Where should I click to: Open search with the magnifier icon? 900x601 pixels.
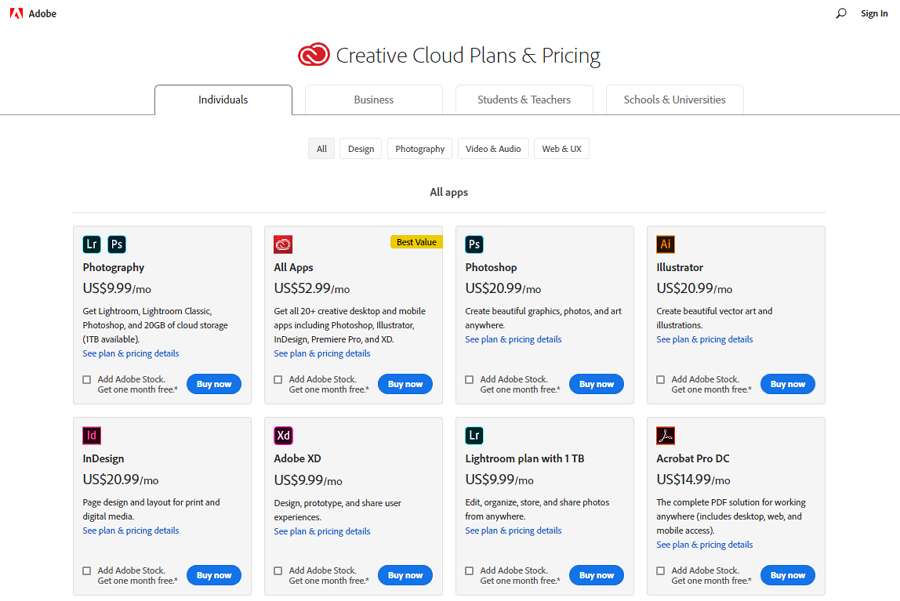point(841,13)
